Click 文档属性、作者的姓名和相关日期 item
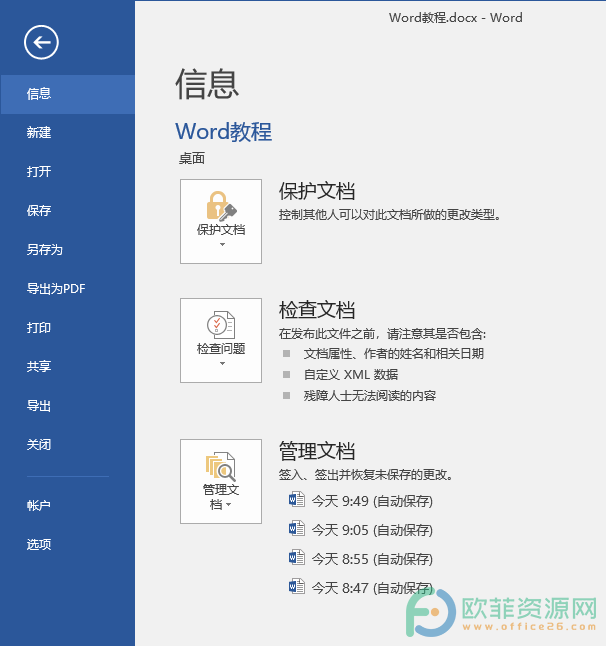Image resolution: width=606 pixels, height=646 pixels. [393, 354]
